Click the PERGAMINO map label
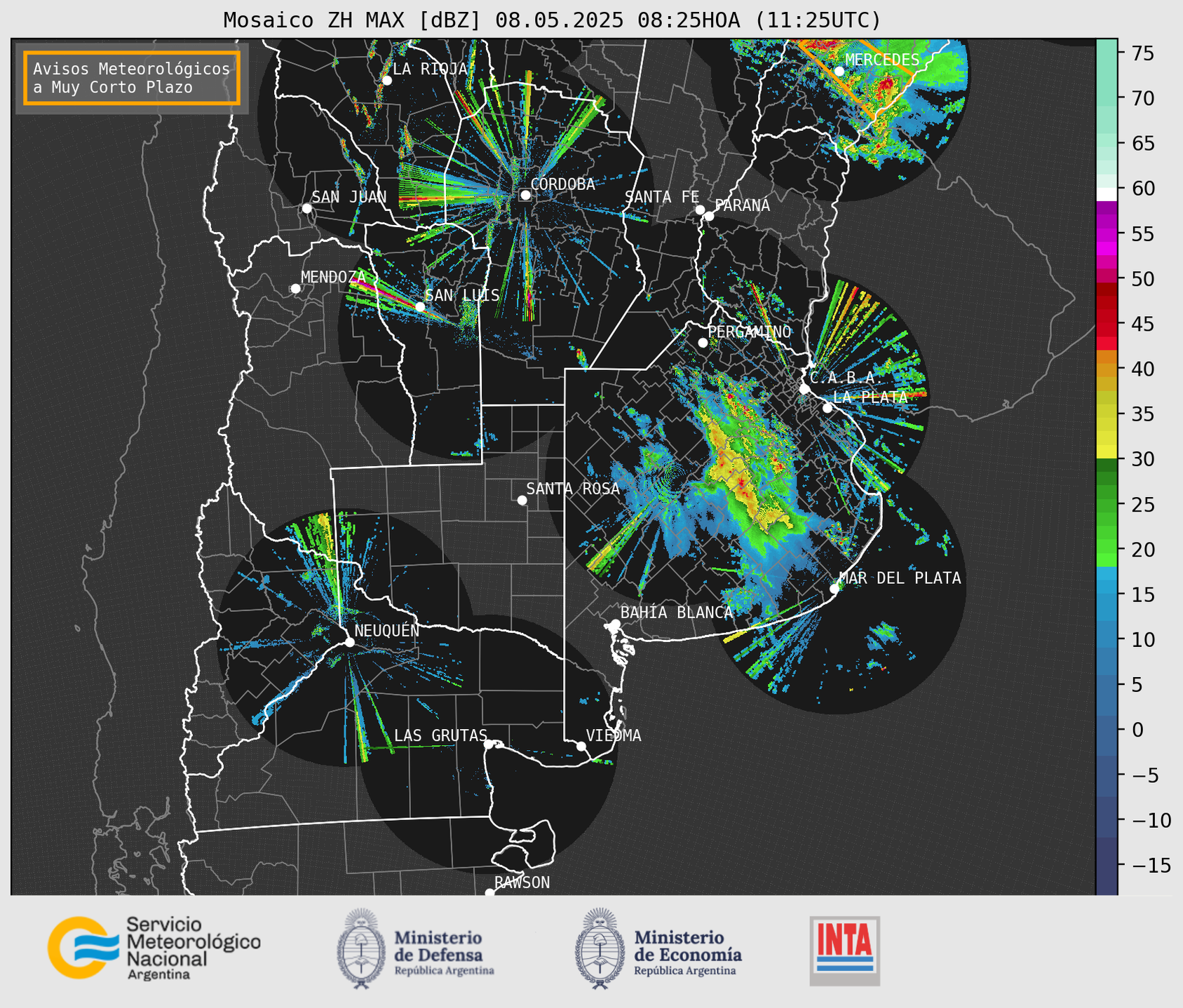1183x1008 pixels. click(750, 332)
